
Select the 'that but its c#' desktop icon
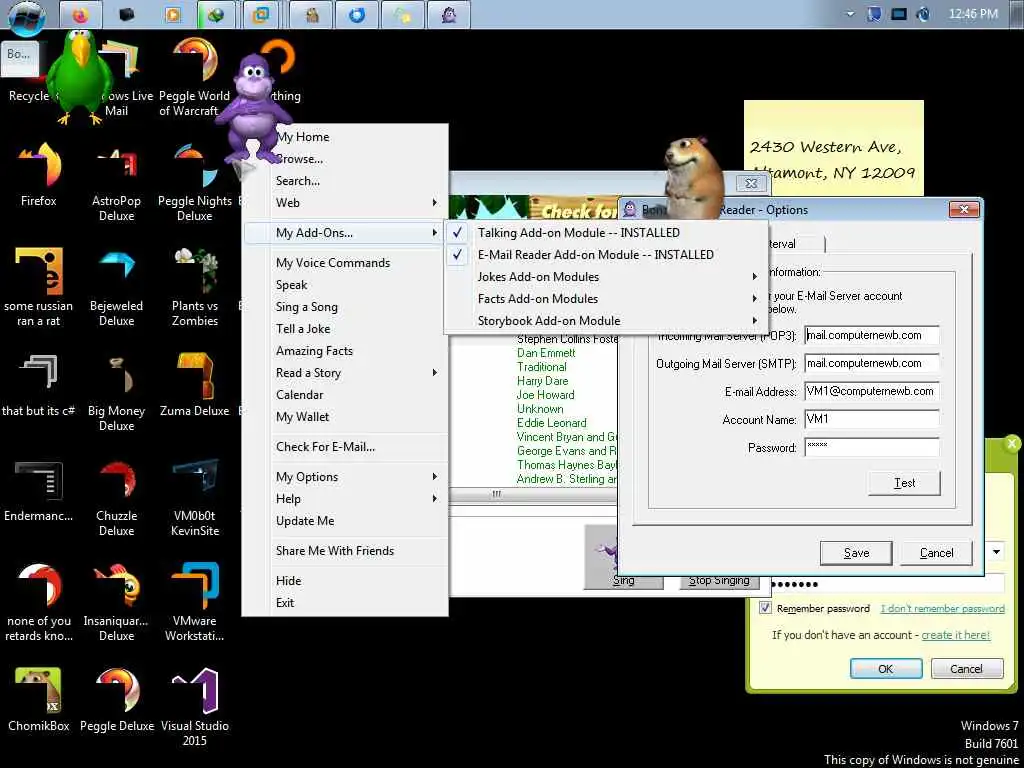[39, 385]
